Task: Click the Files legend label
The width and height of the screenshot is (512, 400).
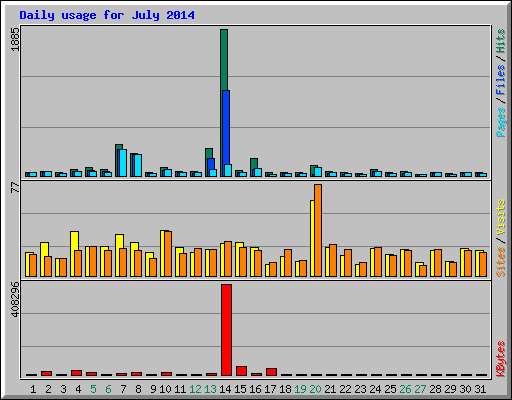Action: pyautogui.click(x=500, y=79)
